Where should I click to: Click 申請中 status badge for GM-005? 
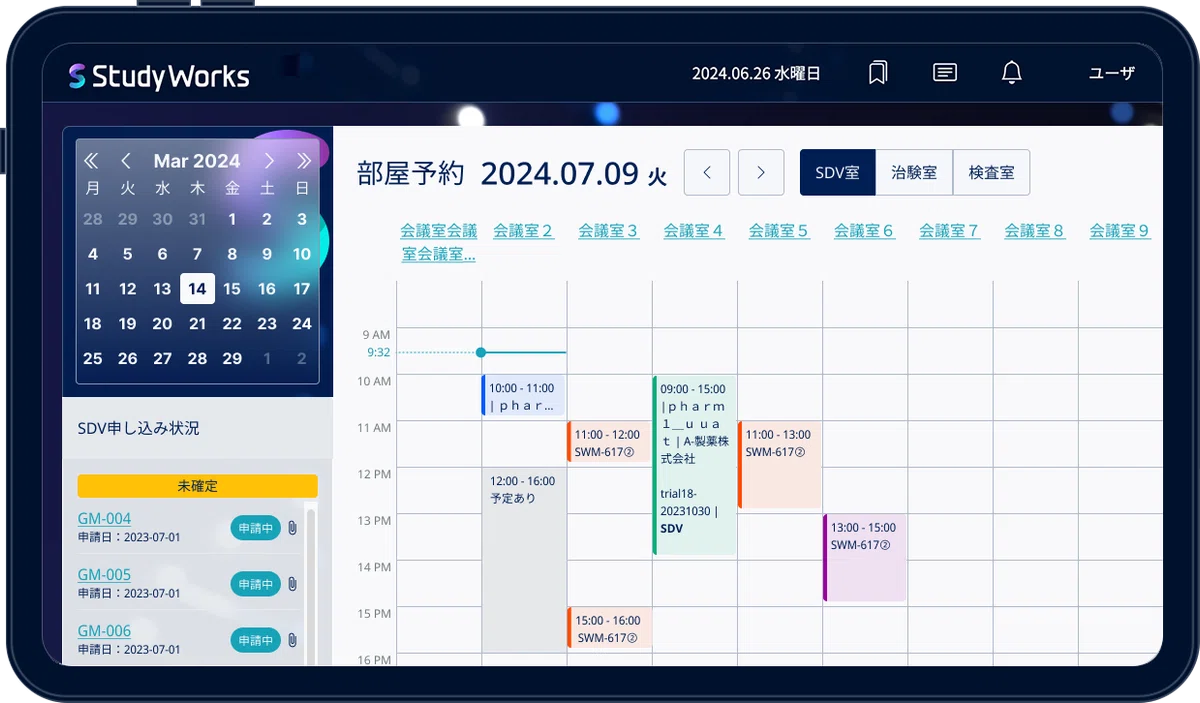pyautogui.click(x=255, y=584)
